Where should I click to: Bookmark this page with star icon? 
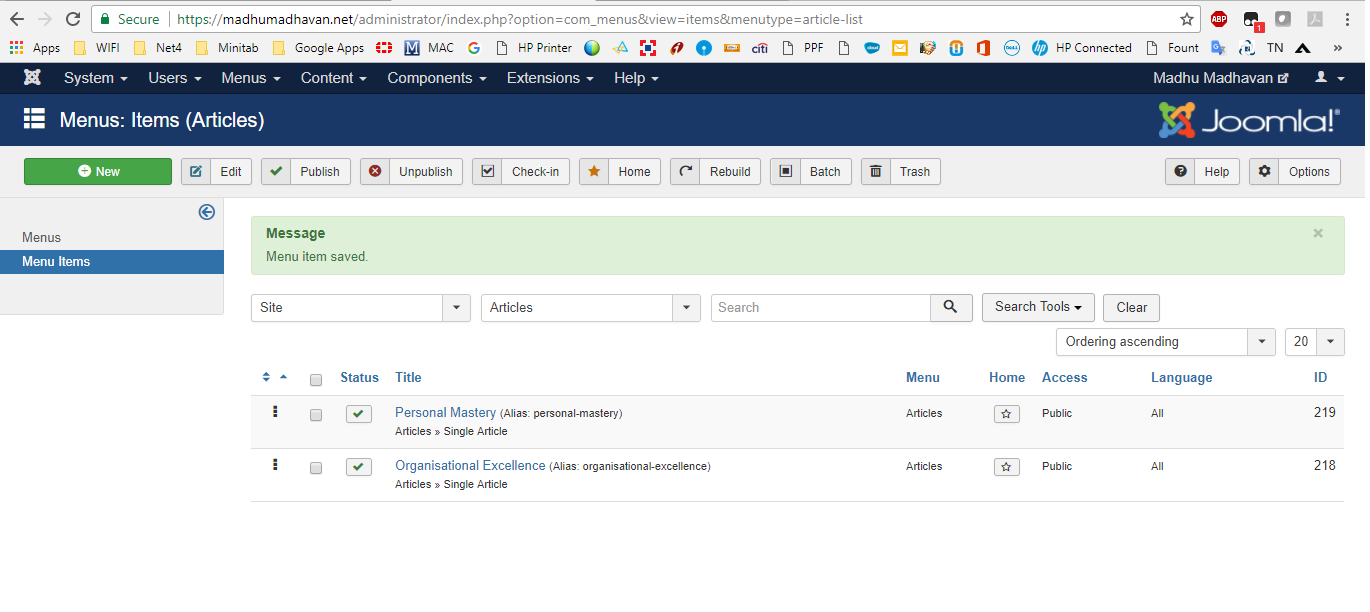(x=1187, y=19)
